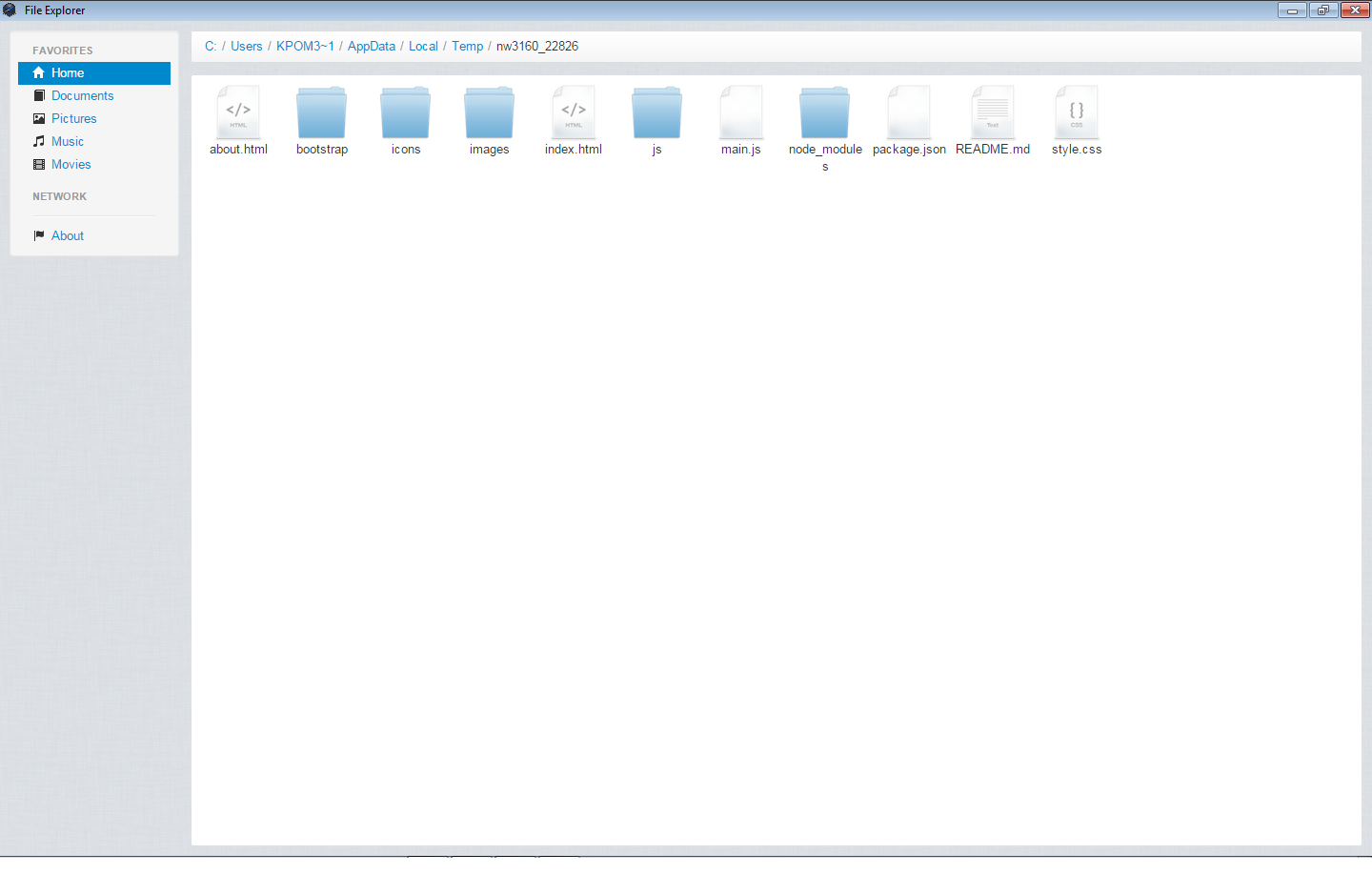The height and width of the screenshot is (894, 1372).
Task: Select the main.js file
Action: 741,113
